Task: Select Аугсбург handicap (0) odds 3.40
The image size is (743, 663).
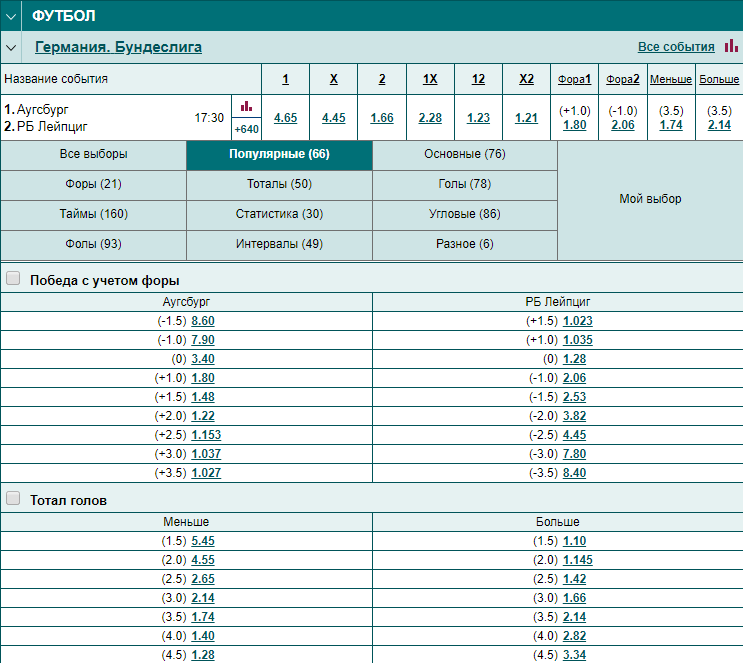Action: pos(203,359)
